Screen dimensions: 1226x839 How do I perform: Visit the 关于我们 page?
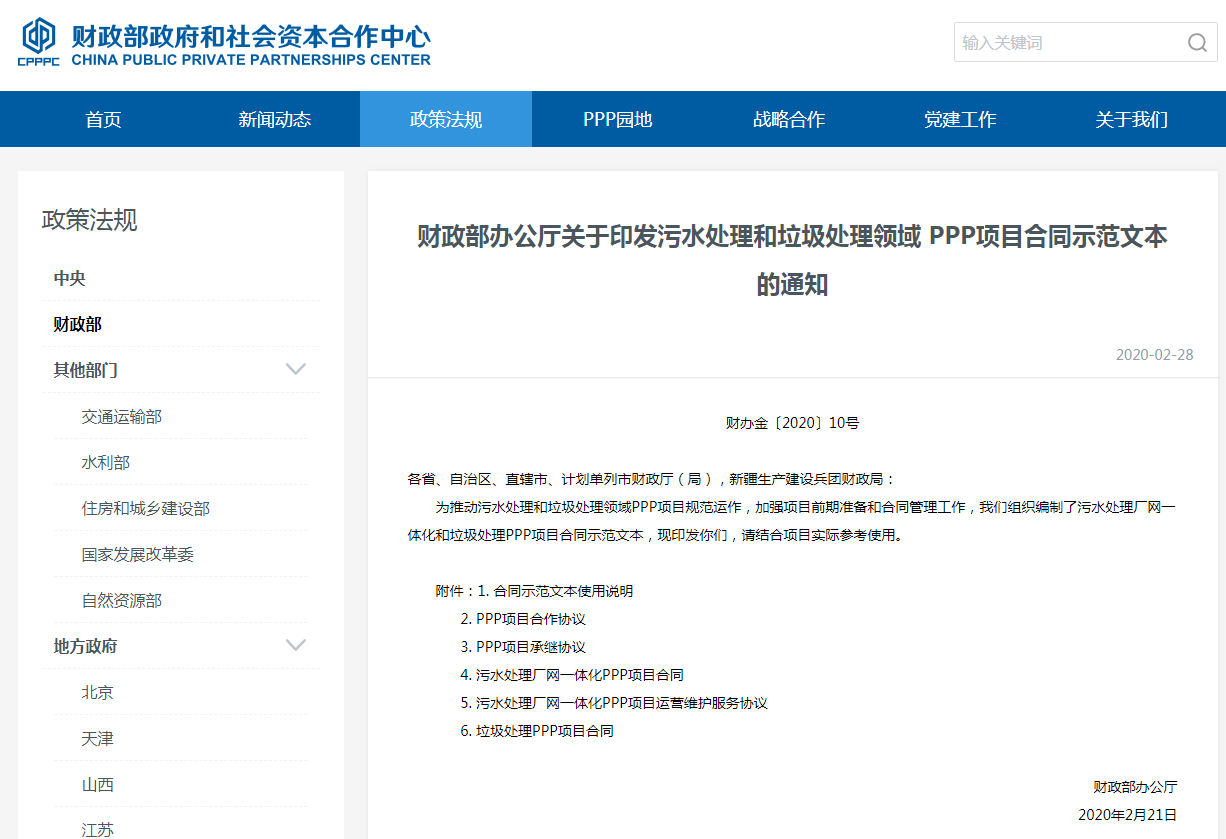pos(1131,120)
